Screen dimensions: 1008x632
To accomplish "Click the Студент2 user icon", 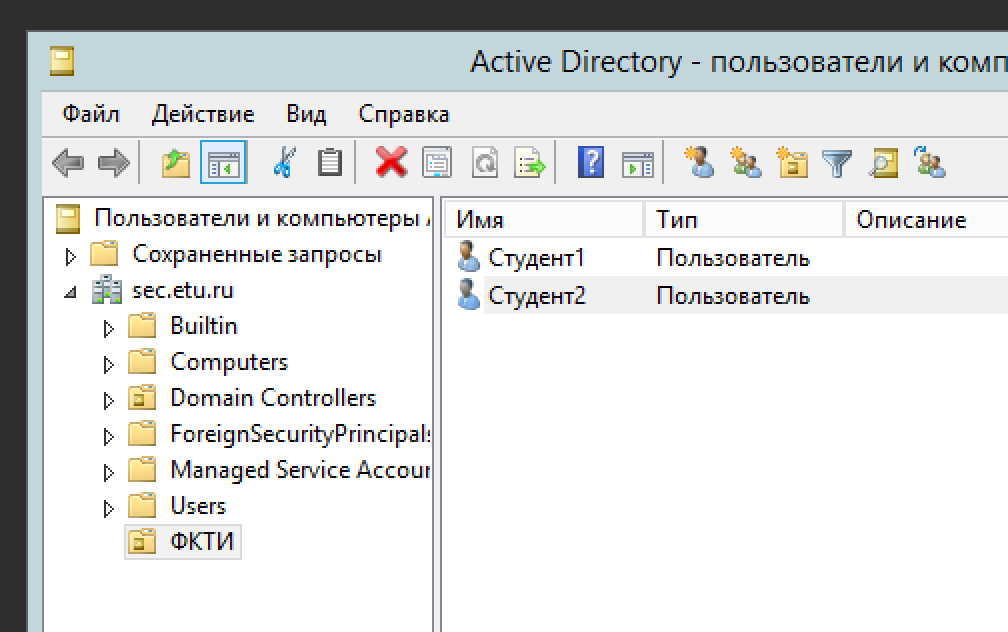I will (x=468, y=294).
